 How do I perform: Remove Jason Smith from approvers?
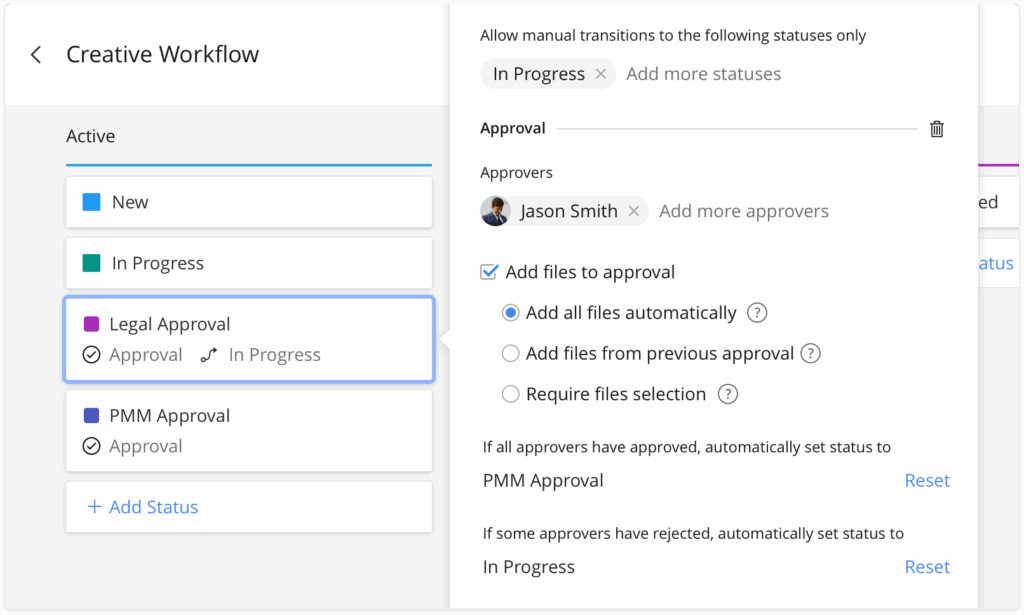click(x=633, y=211)
